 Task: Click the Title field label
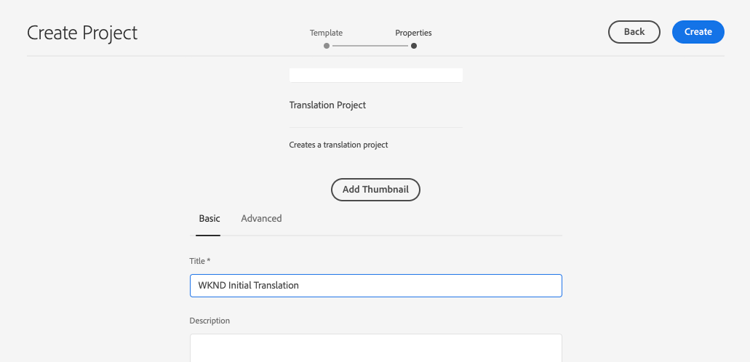[199, 261]
